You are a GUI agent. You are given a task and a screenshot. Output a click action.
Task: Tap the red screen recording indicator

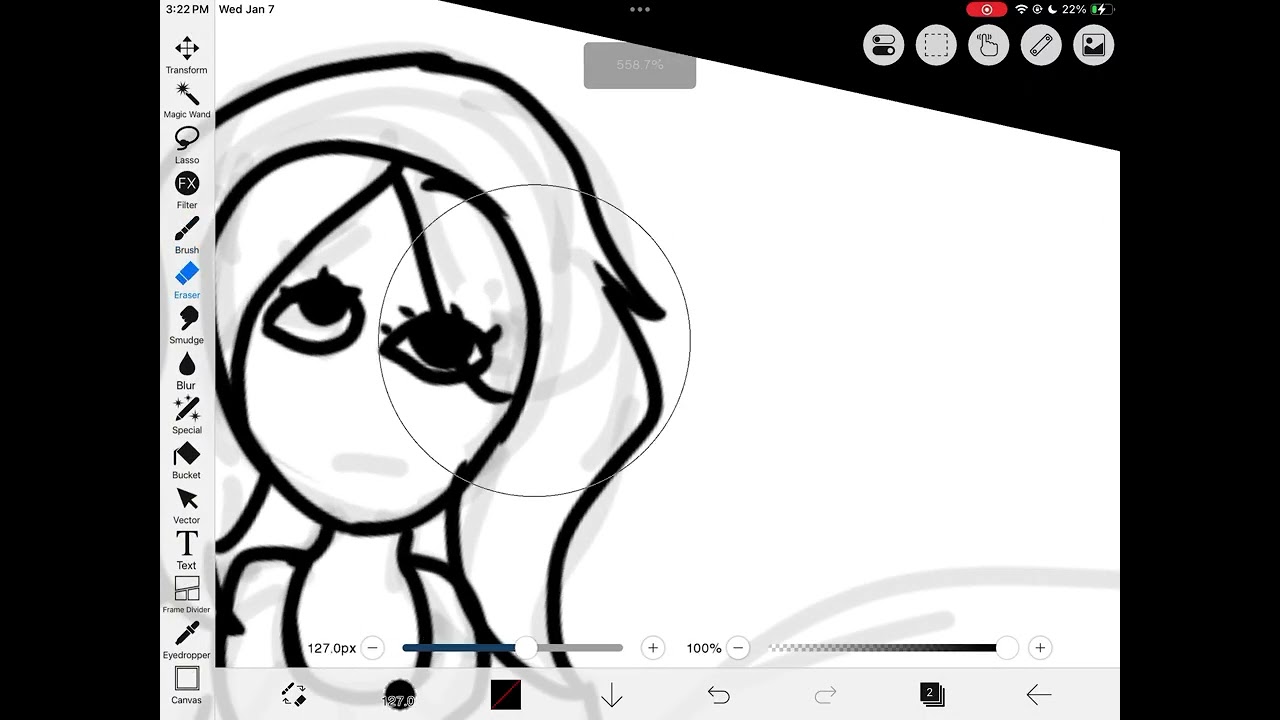(x=987, y=9)
